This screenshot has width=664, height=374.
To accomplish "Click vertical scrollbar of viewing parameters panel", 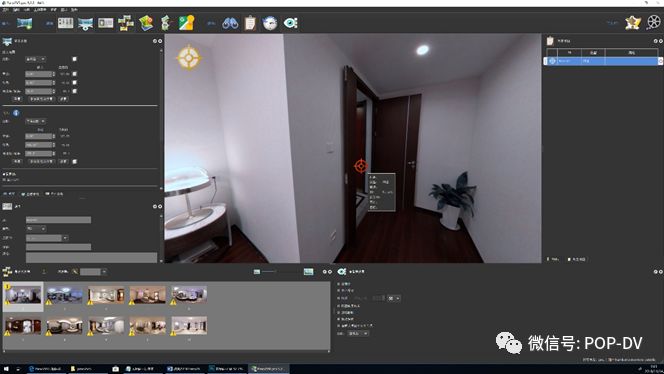I will point(161,119).
